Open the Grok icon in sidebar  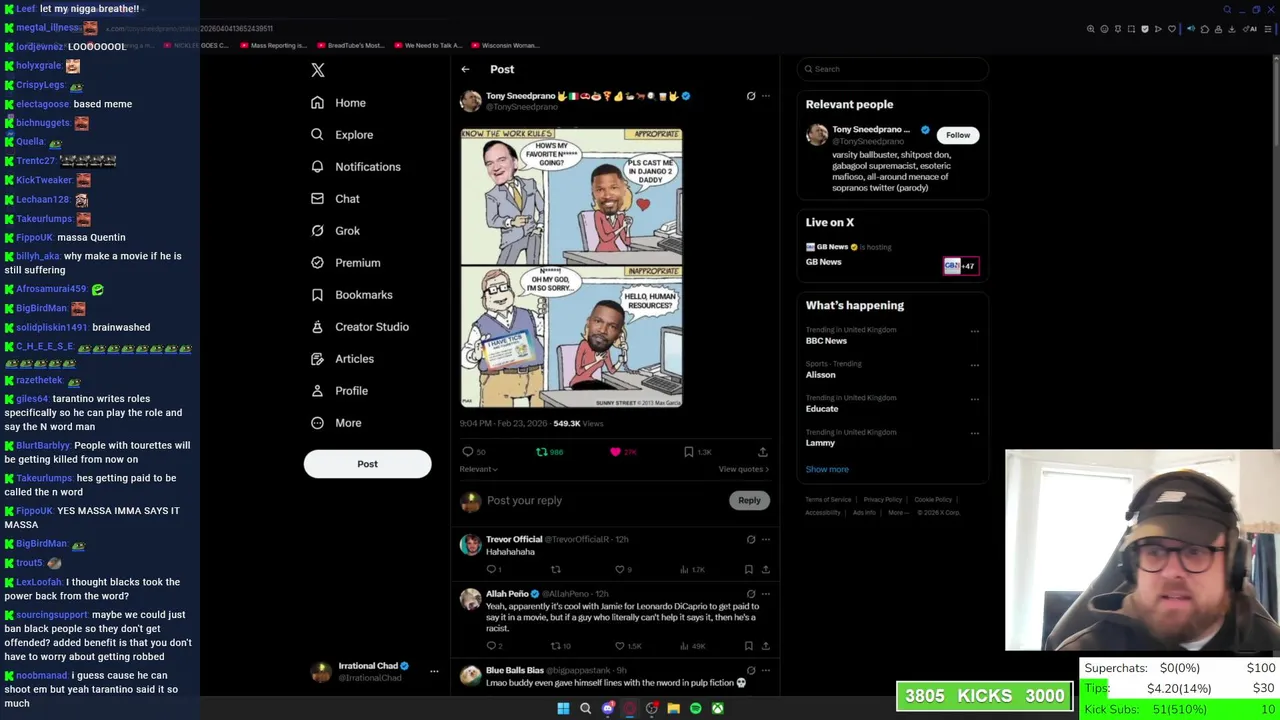click(x=317, y=231)
